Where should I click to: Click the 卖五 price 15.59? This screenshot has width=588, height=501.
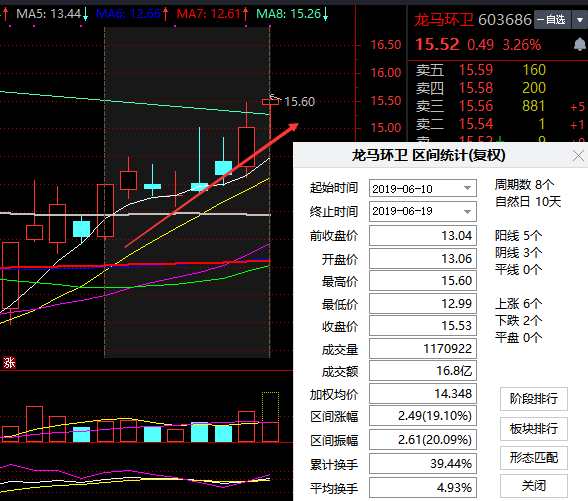[x=476, y=70]
